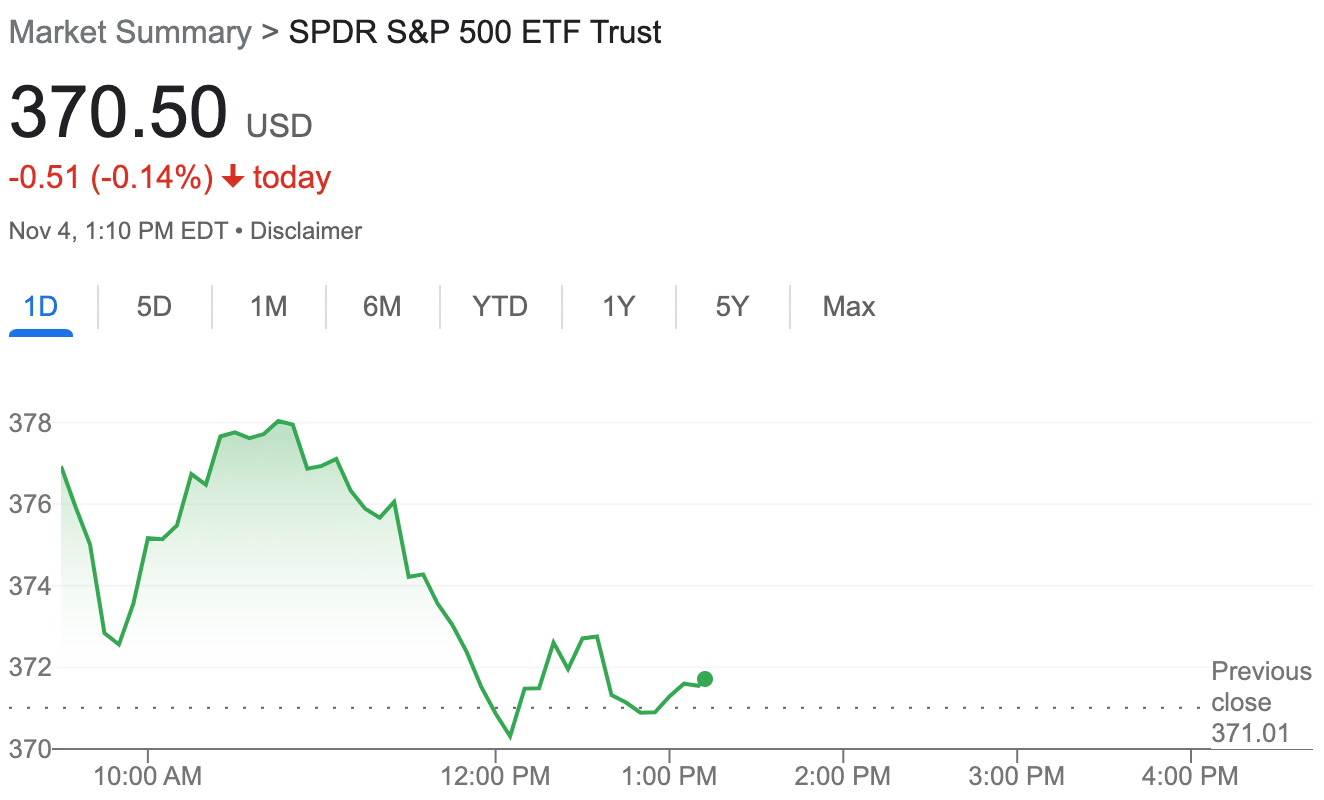The image size is (1324, 800).
Task: Open the 1M time range
Action: click(268, 306)
